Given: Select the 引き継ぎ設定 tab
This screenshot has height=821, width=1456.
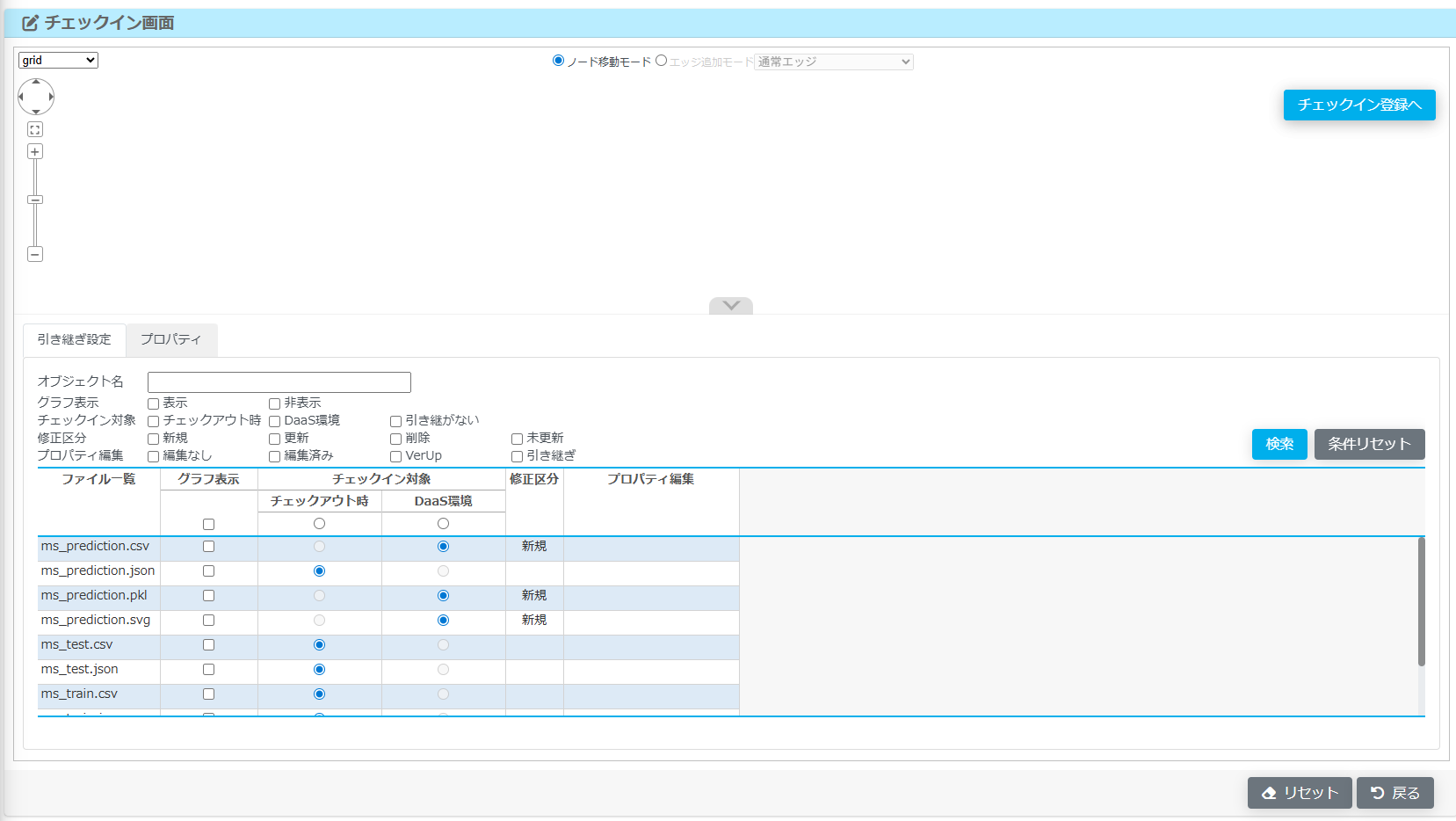Looking at the screenshot, I should (75, 339).
